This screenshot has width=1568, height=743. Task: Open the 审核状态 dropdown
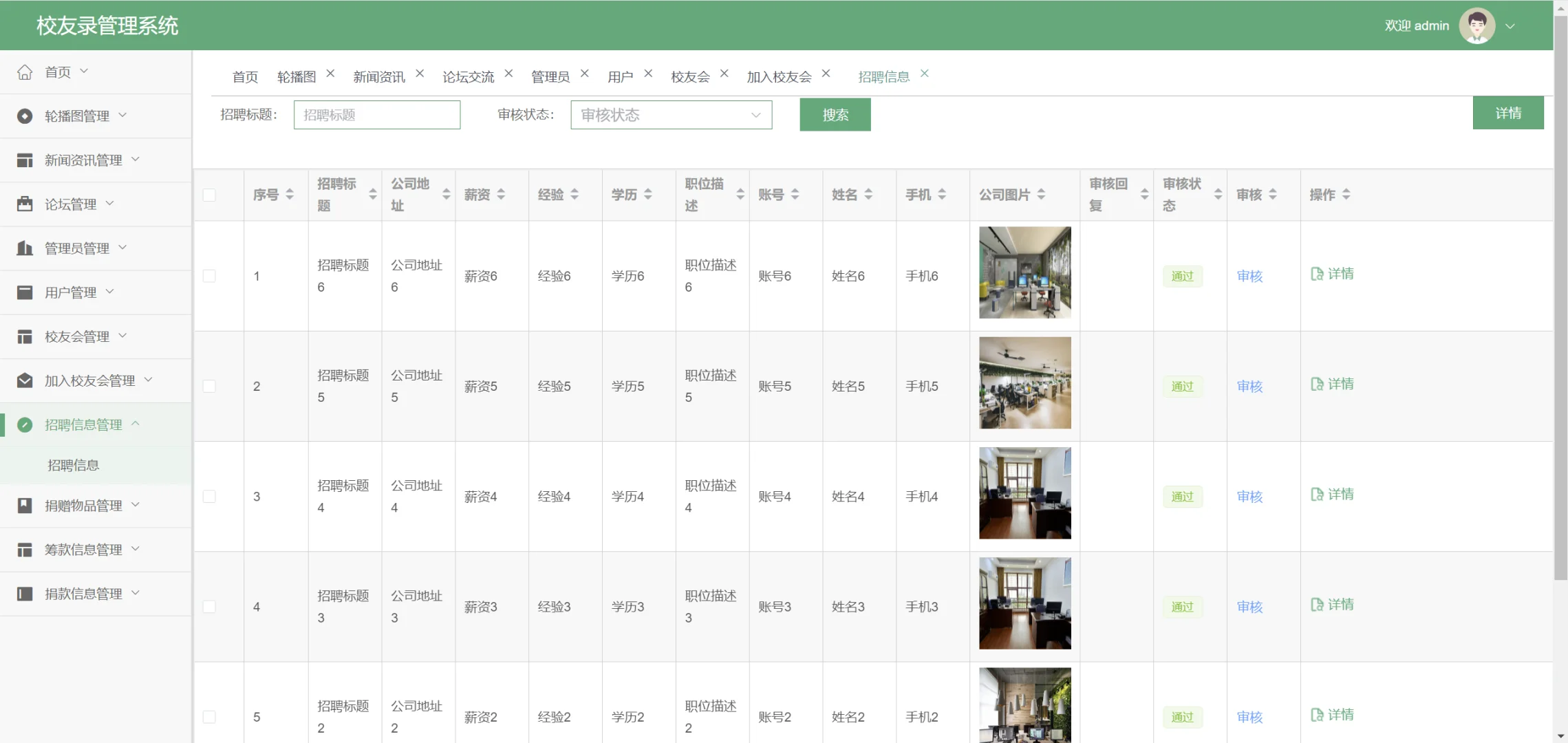pos(671,114)
